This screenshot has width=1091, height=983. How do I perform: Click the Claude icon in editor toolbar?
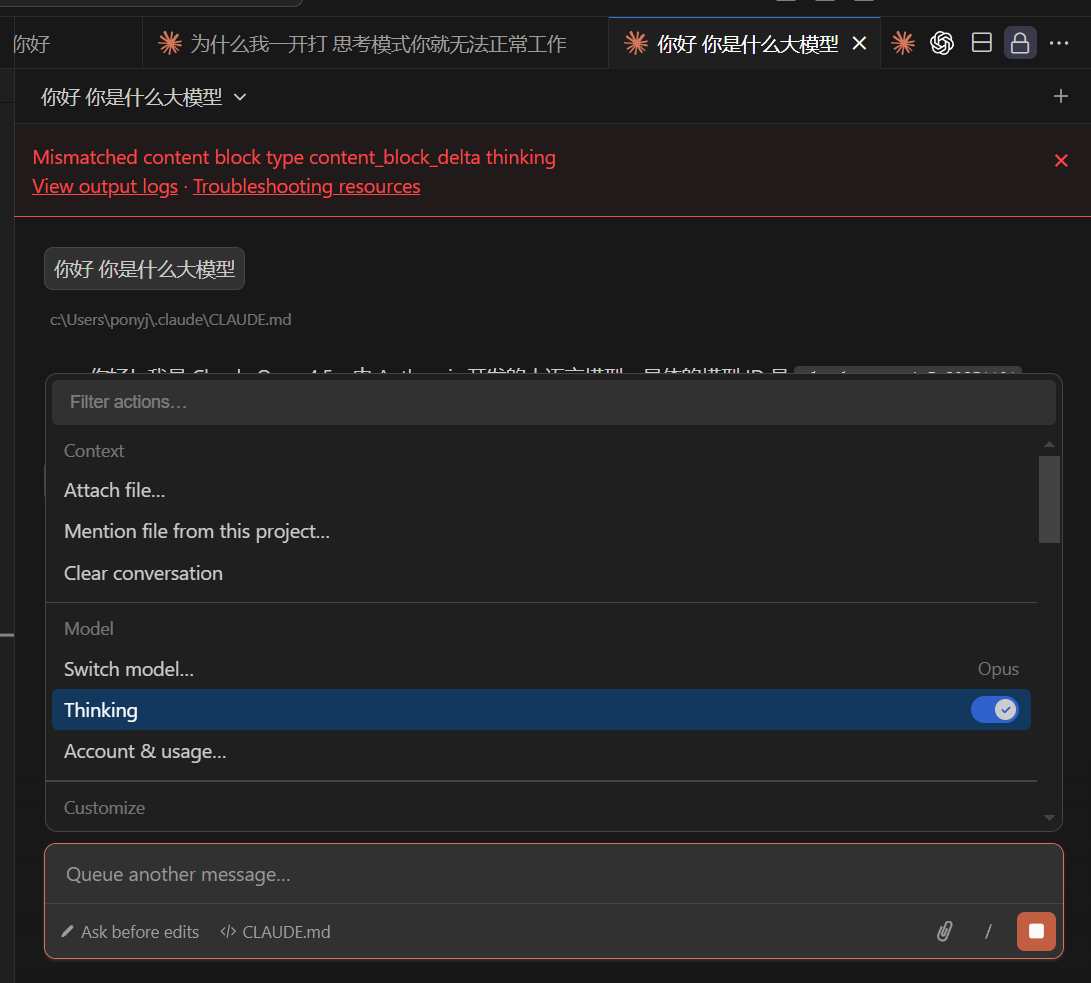tap(903, 43)
